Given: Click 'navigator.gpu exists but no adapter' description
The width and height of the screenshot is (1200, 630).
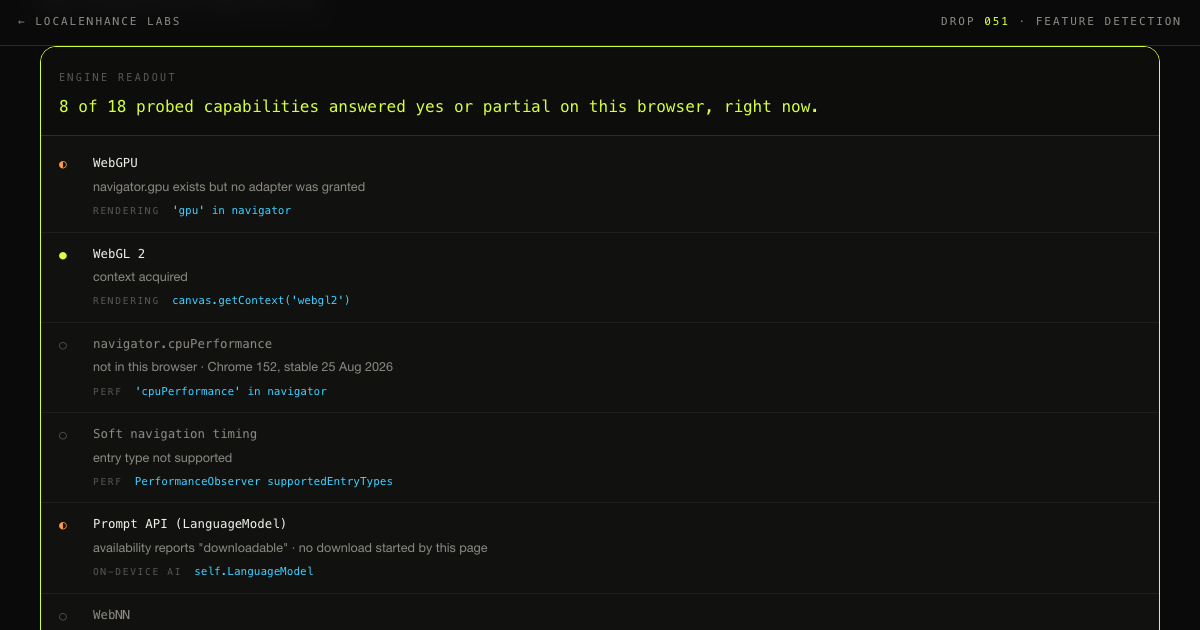Looking at the screenshot, I should click(x=229, y=187).
